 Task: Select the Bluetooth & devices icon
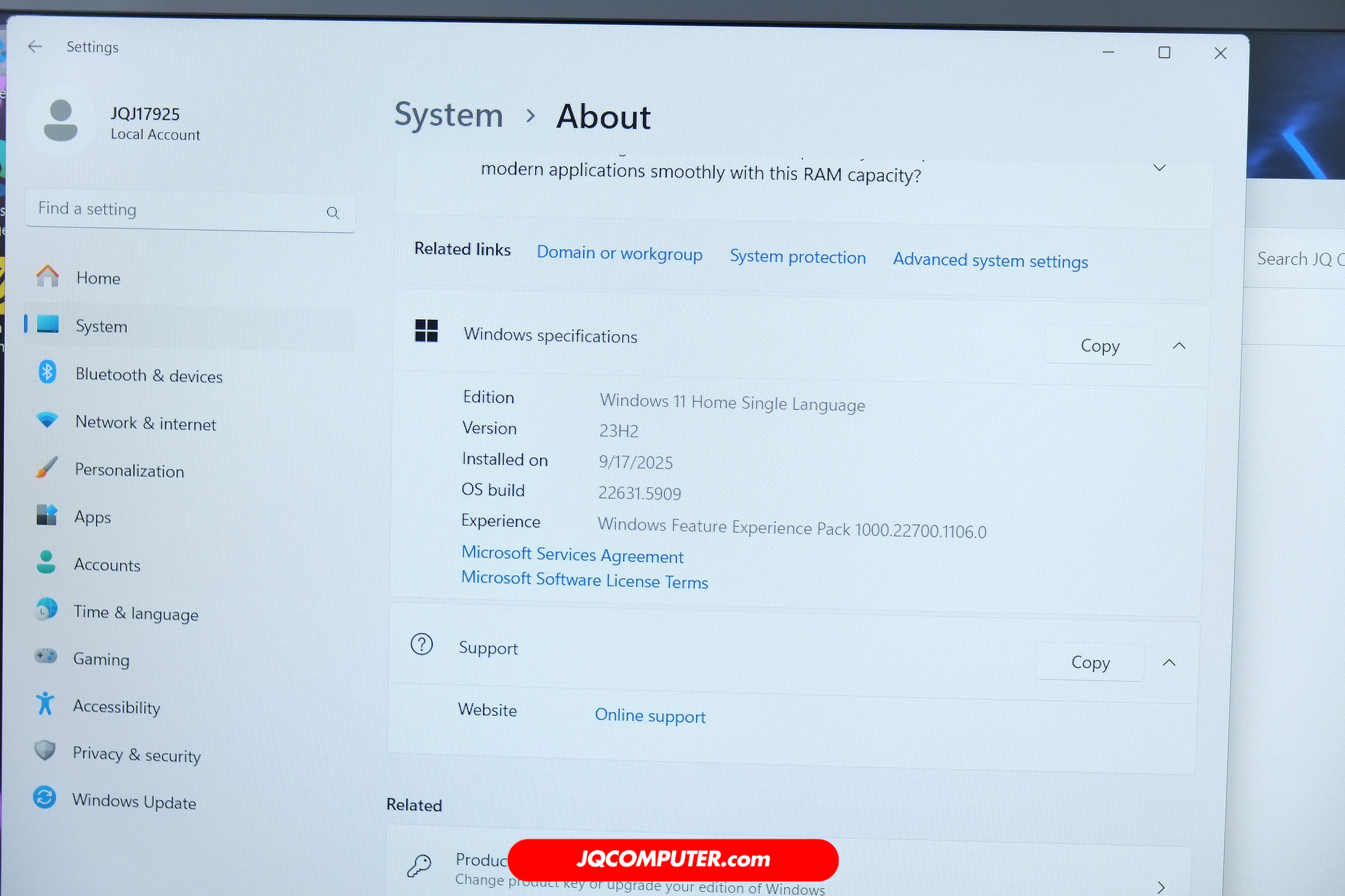click(x=47, y=372)
